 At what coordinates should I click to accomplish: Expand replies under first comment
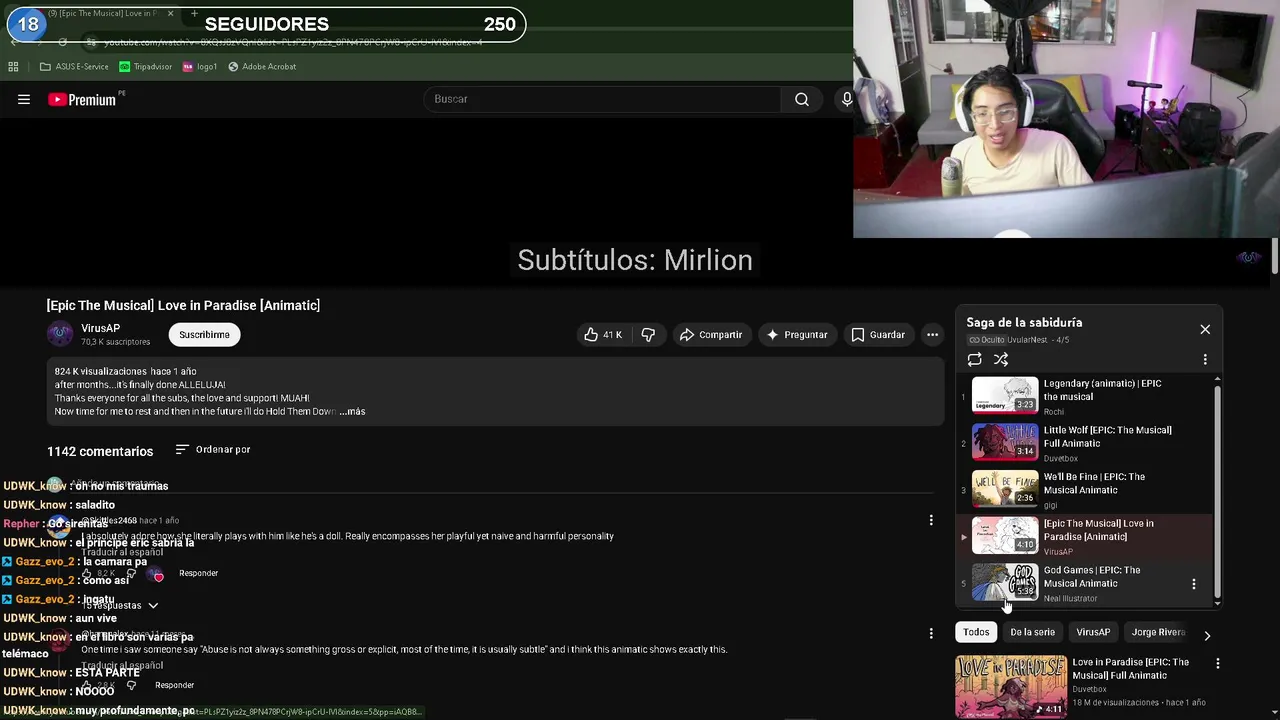[x=122, y=605]
